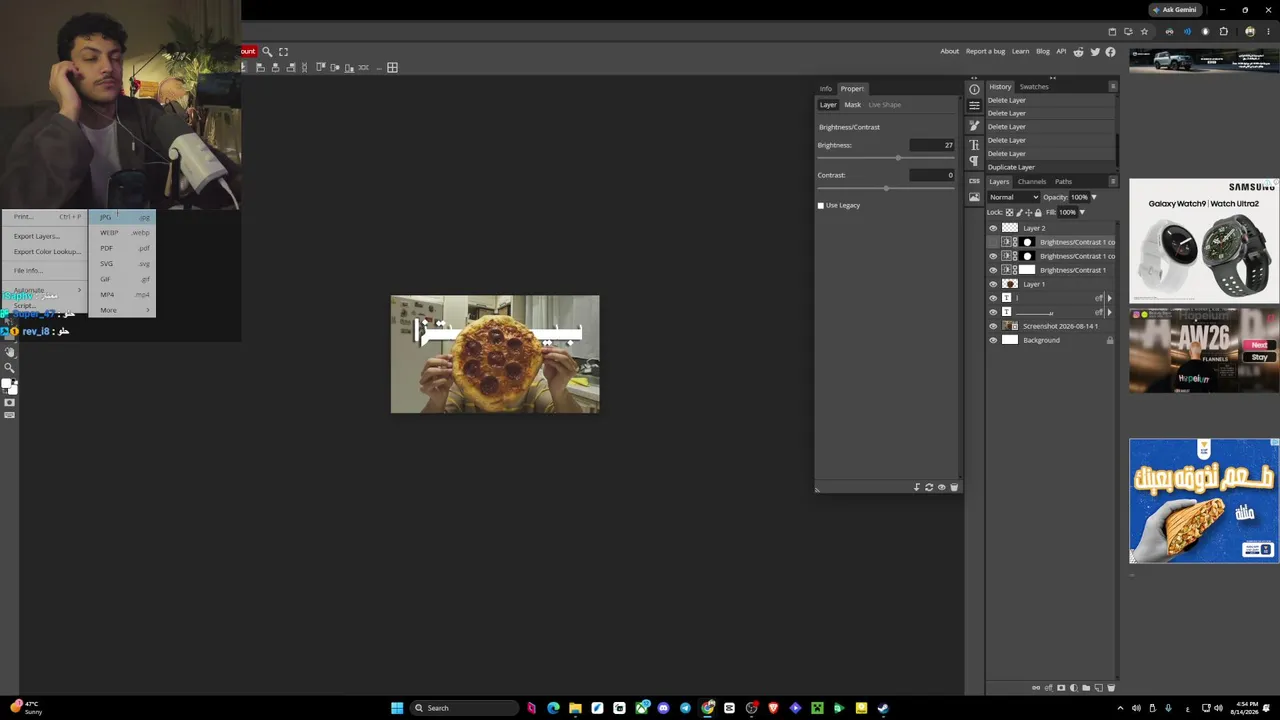
Task: Show the hidden Brightness/Contrast 1 copy layer
Action: (993, 242)
